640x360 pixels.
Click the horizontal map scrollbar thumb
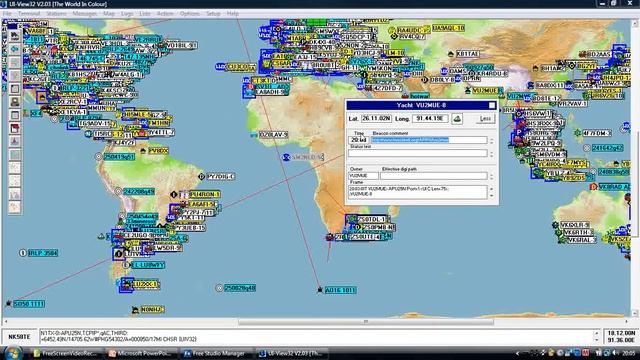(366, 322)
